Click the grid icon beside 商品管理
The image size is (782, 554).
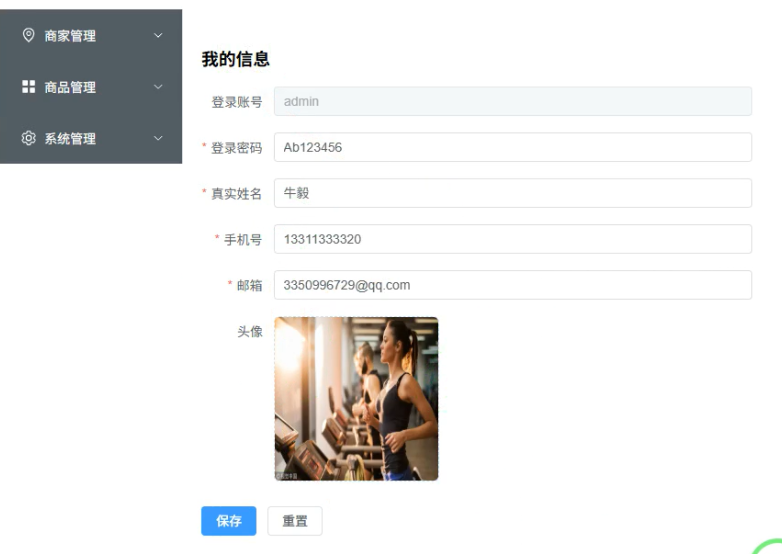[28, 87]
